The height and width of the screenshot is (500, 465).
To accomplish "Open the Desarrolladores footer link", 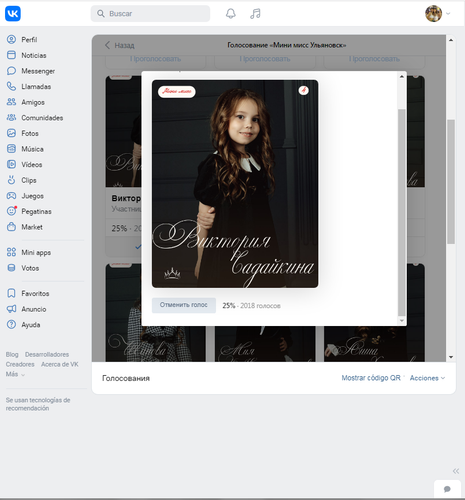I will click(47, 354).
